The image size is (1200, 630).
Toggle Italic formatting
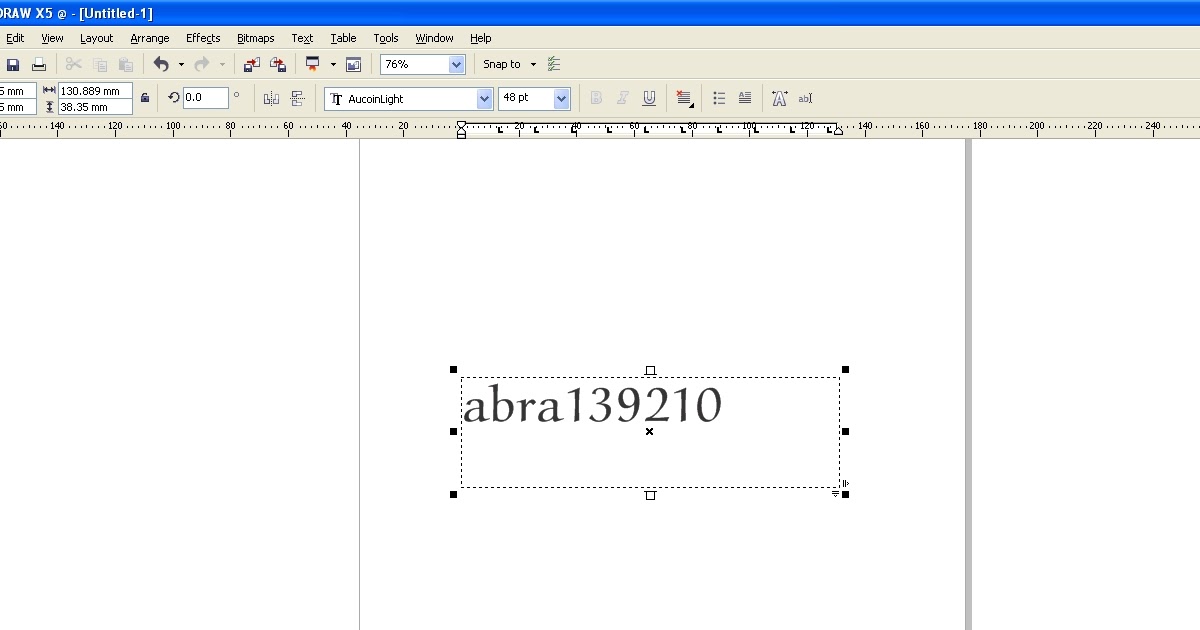(x=623, y=98)
